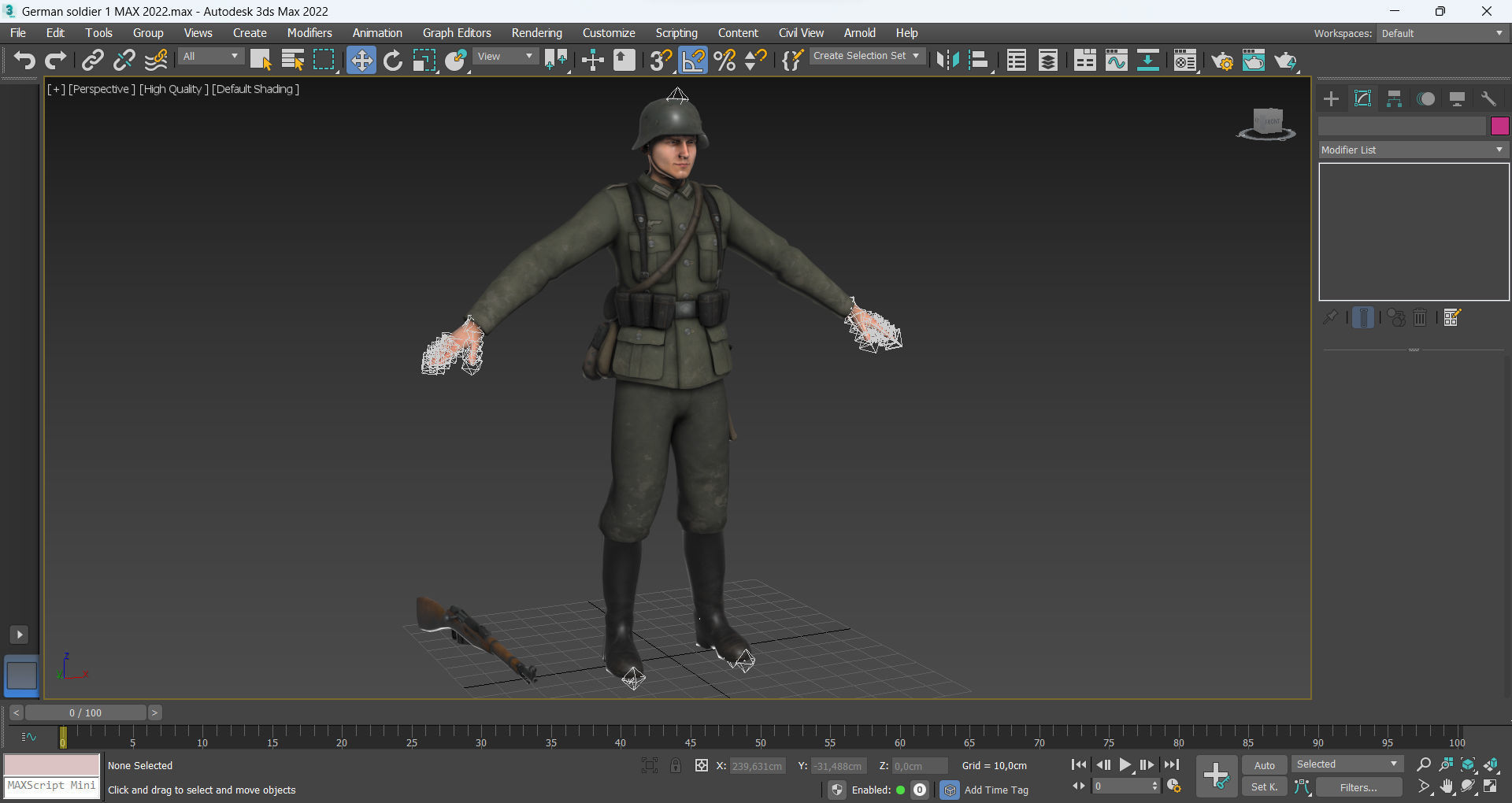Click the pink object color swatch
This screenshot has width=1512, height=803.
[x=1499, y=126]
